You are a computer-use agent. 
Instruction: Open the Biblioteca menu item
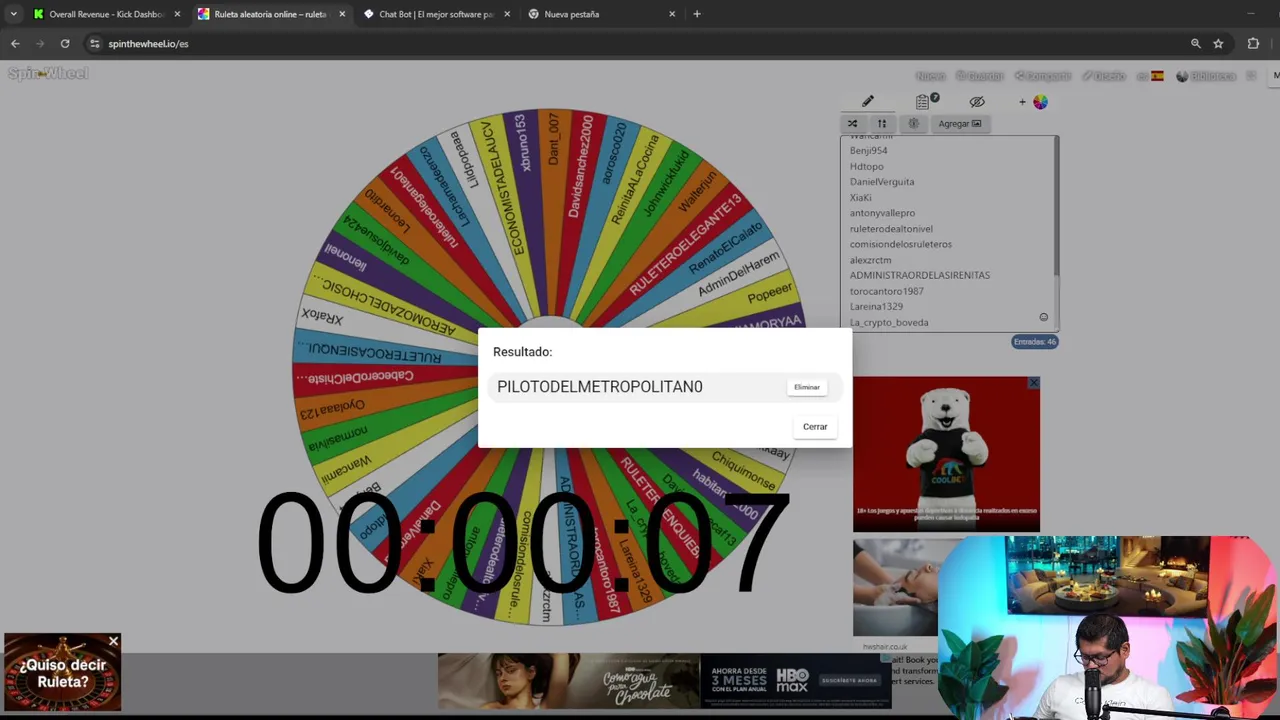1206,76
